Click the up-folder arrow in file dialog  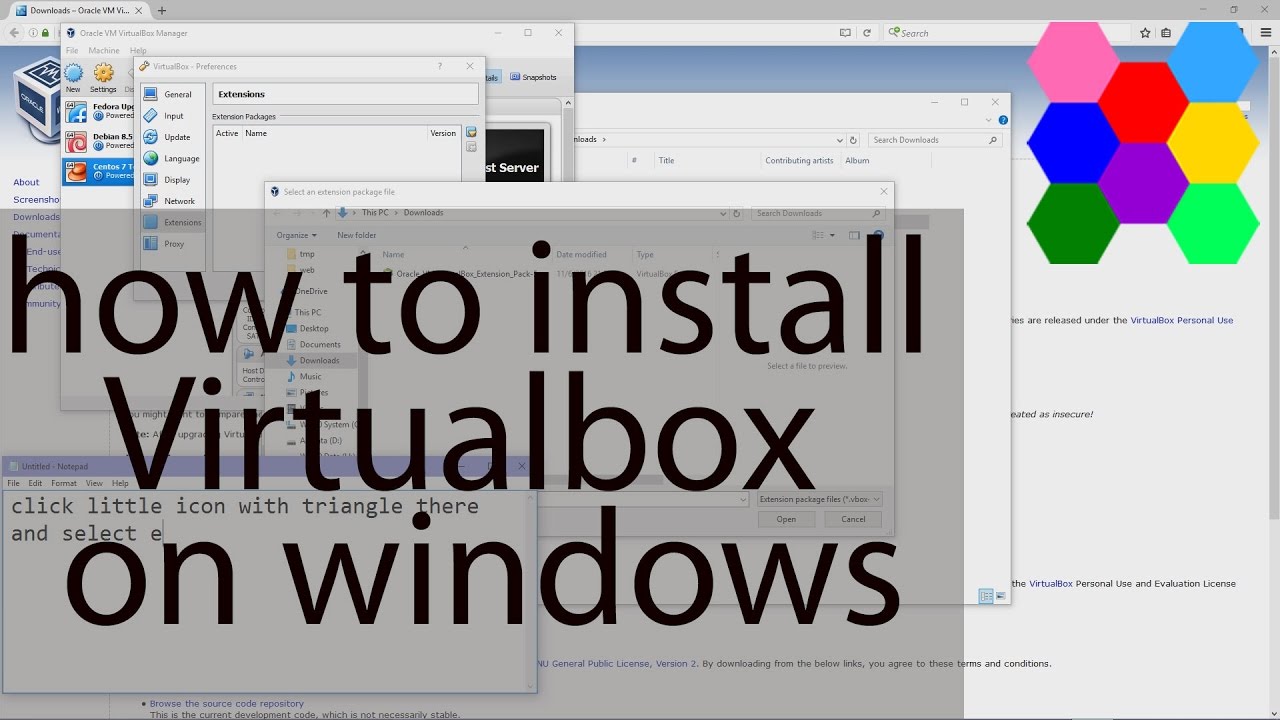click(327, 213)
